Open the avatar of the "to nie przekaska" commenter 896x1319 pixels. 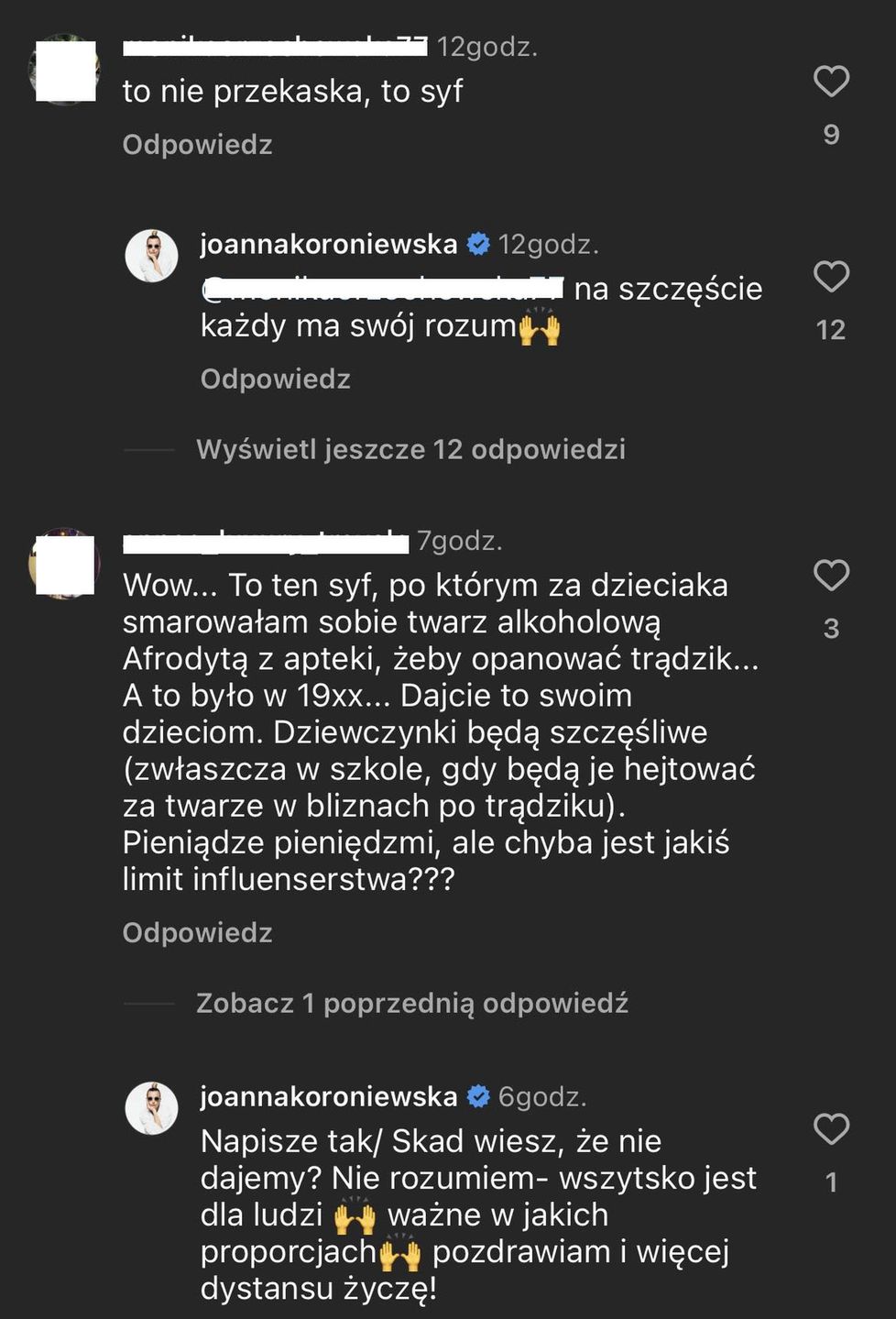click(x=65, y=71)
